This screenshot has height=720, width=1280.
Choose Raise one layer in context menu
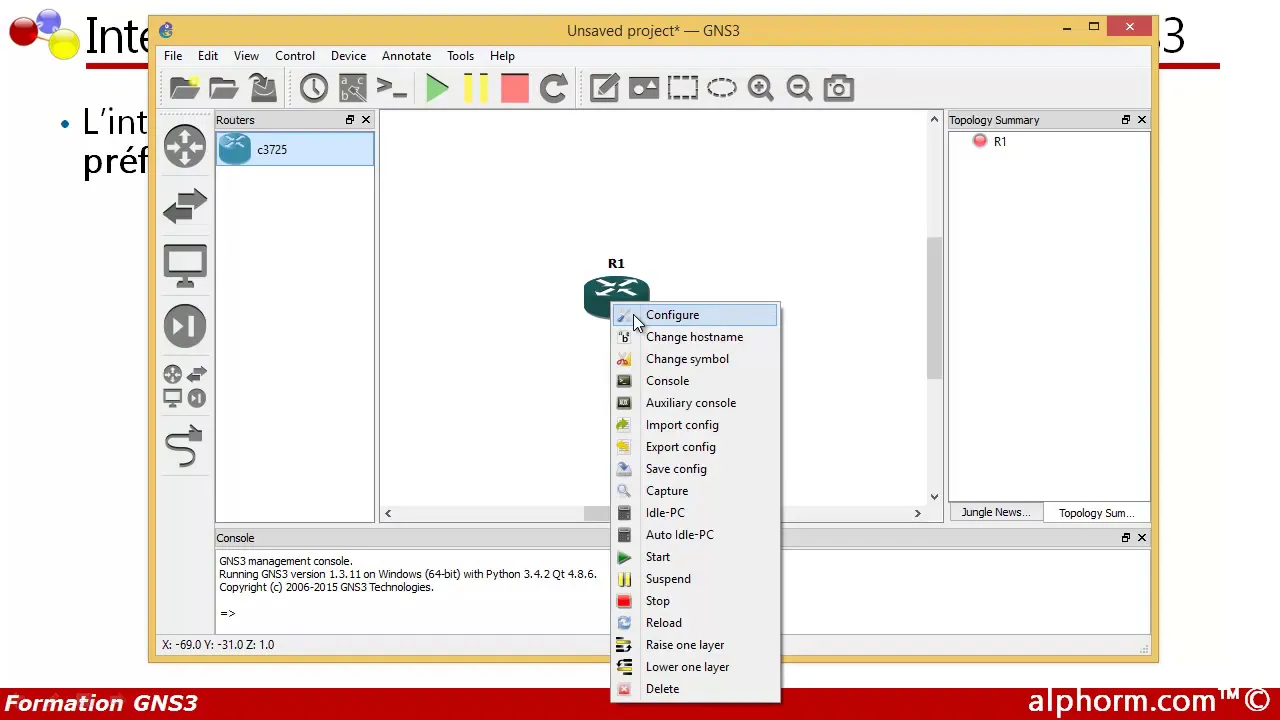(695, 645)
